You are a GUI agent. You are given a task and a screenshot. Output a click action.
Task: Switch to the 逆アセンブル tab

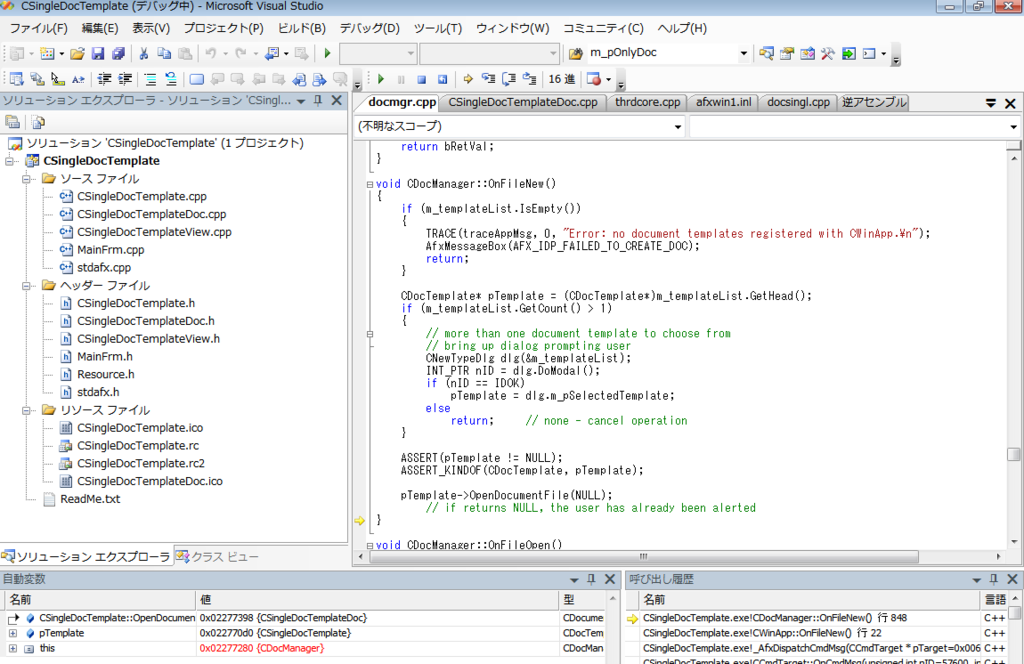click(x=874, y=103)
